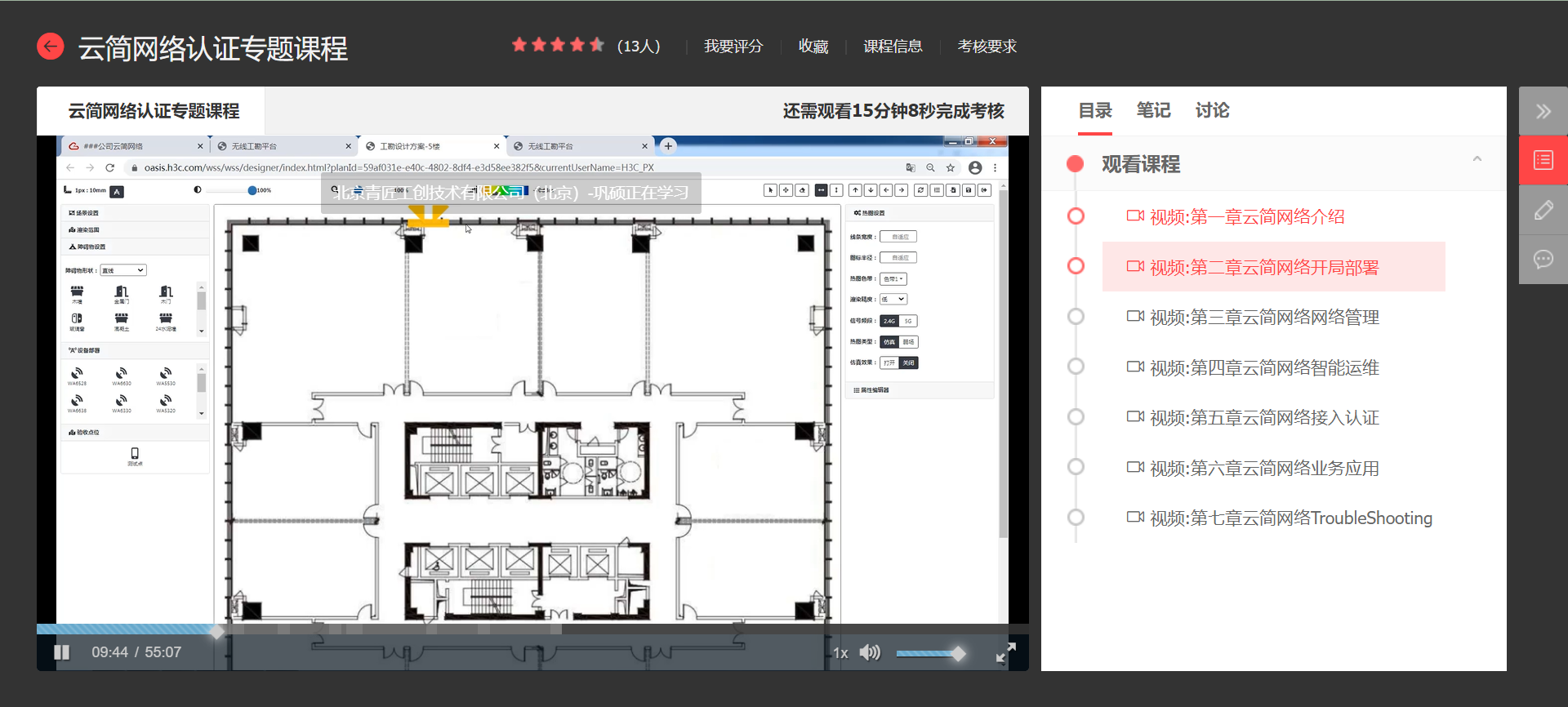Viewport: 1568px width, 707px height.
Task: Open the 考核要求 link
Action: tap(987, 47)
